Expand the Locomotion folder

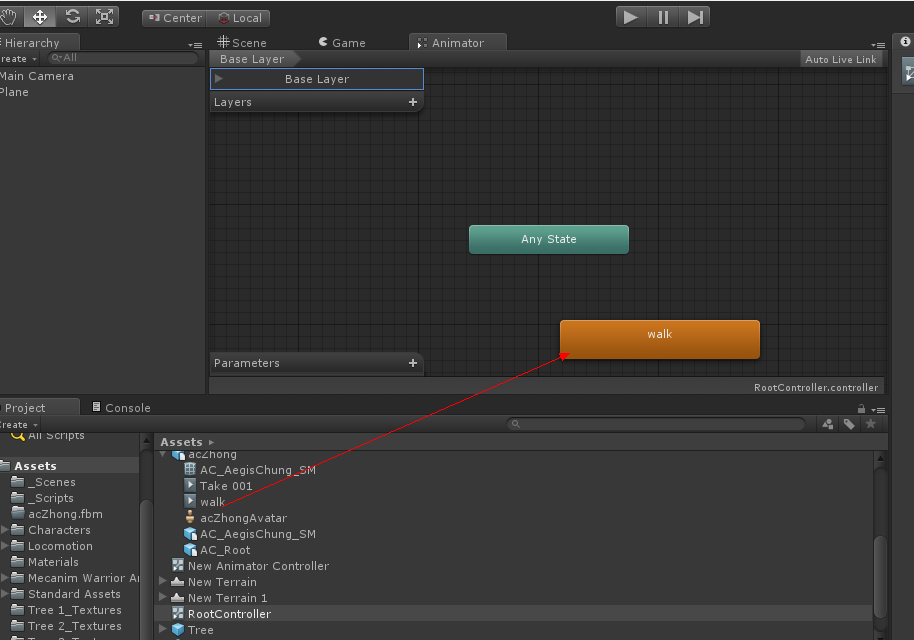pos(5,546)
